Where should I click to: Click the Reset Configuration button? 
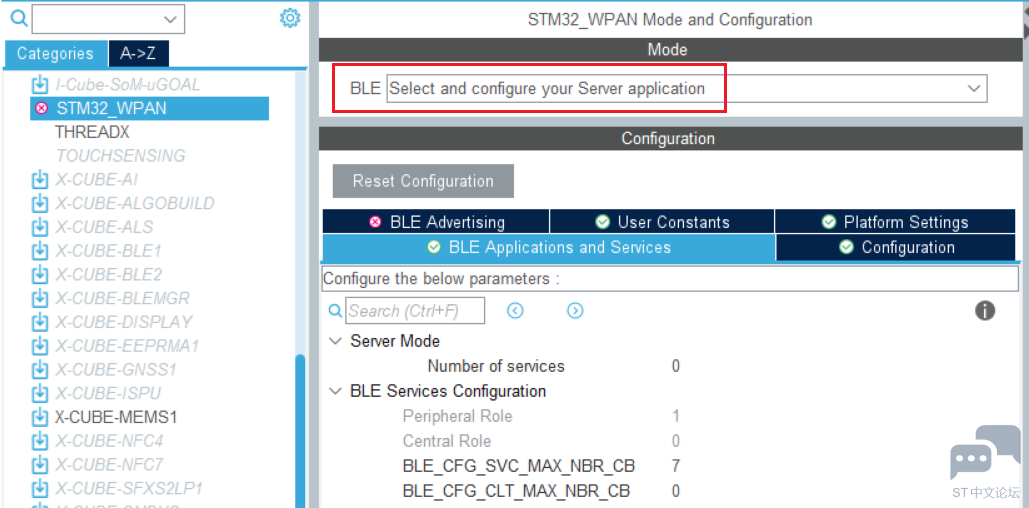pyautogui.click(x=423, y=180)
